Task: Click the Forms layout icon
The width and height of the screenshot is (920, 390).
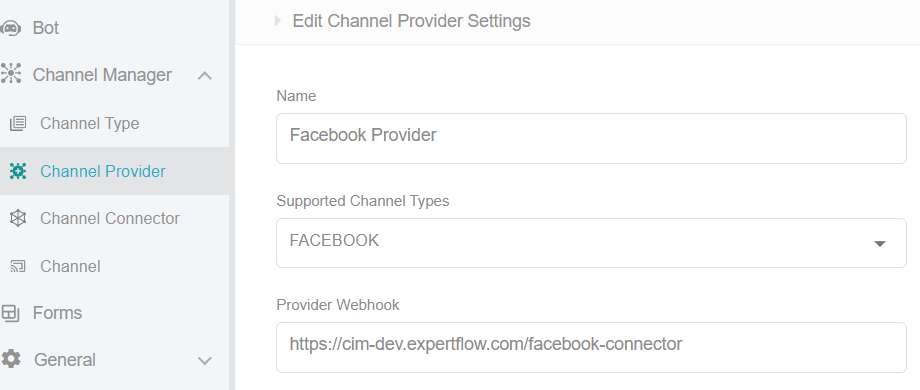Action: pyautogui.click(x=10, y=313)
